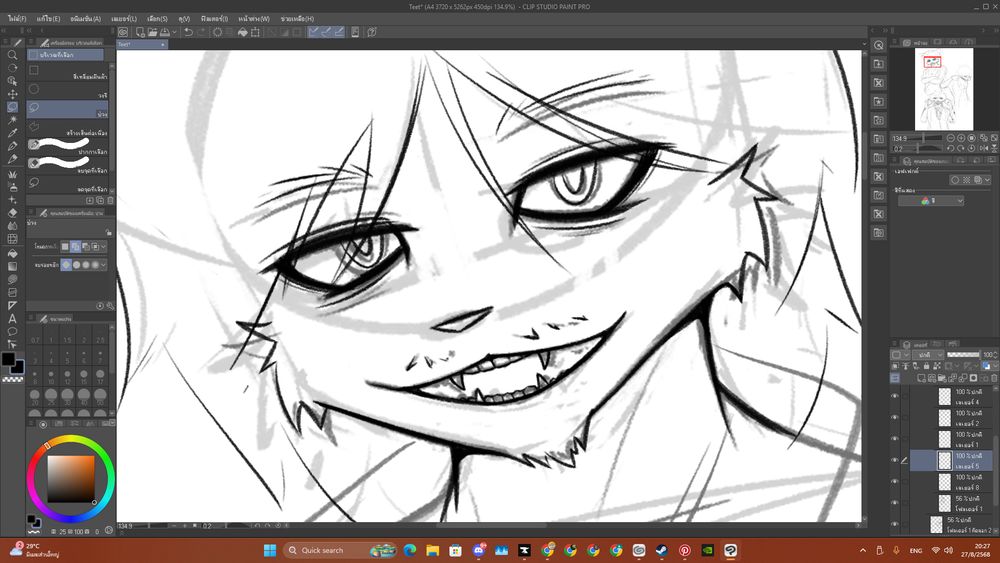Viewport: 1000px width, 563px height.
Task: Click lock layer padlock icon
Action: pos(926,366)
